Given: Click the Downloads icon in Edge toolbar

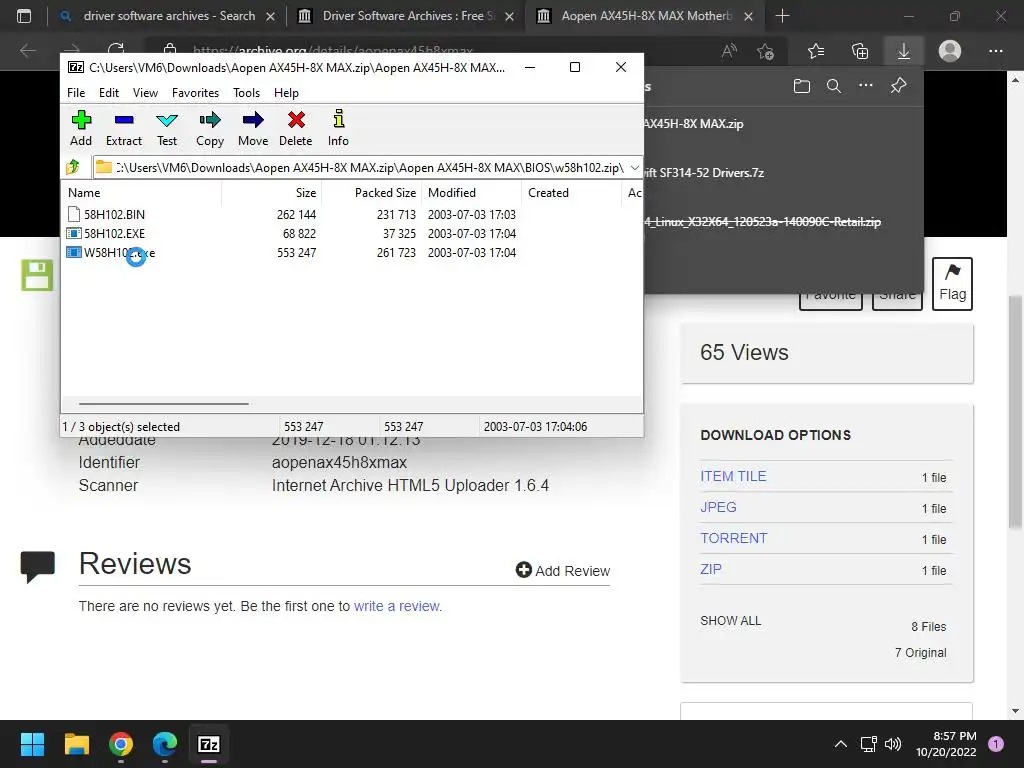Looking at the screenshot, I should (904, 51).
